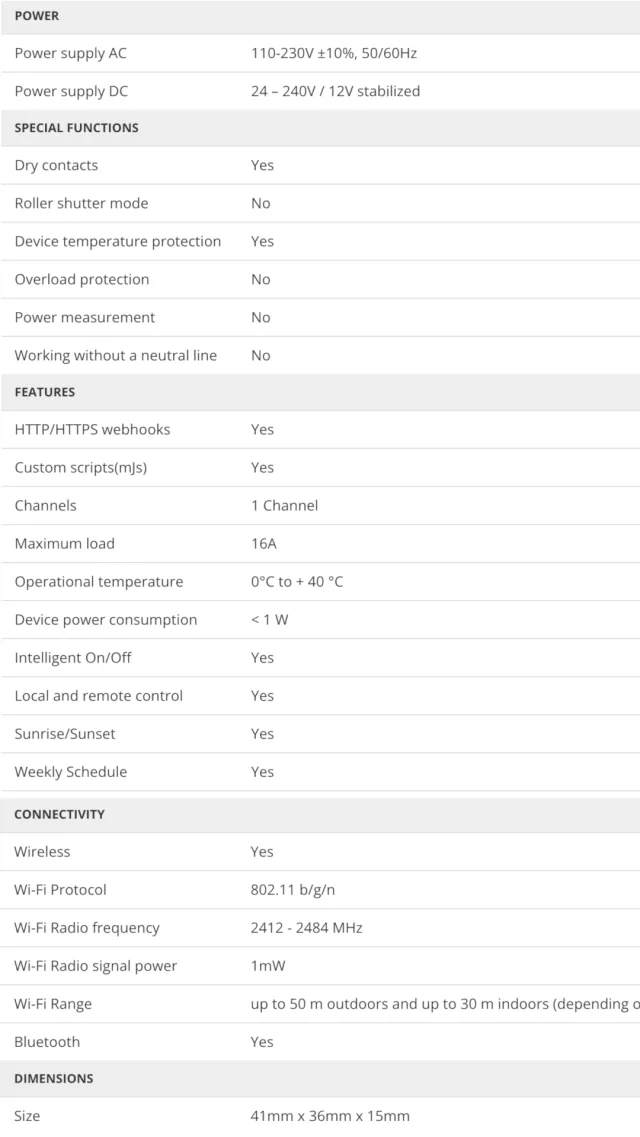
Task: Select the Power supply AC label
Action: click(x=70, y=53)
